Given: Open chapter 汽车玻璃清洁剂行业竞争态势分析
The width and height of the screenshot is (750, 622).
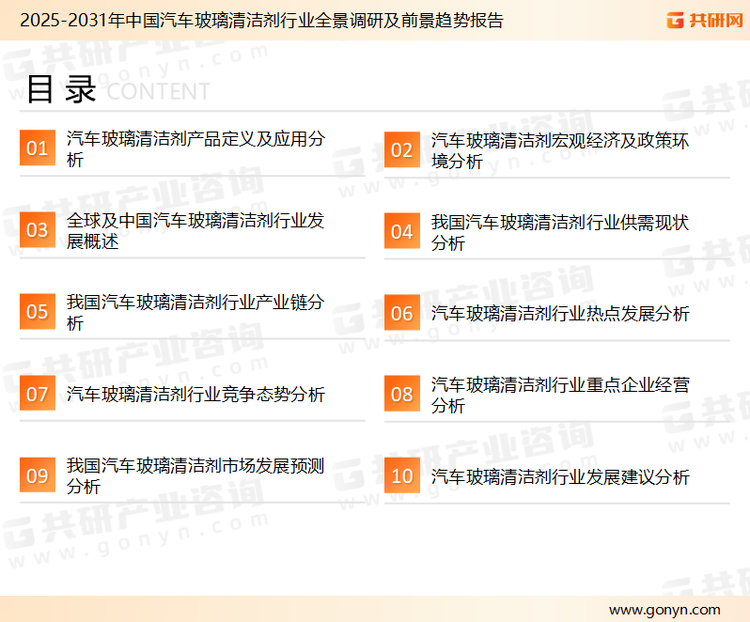Looking at the screenshot, I should click(x=195, y=394).
